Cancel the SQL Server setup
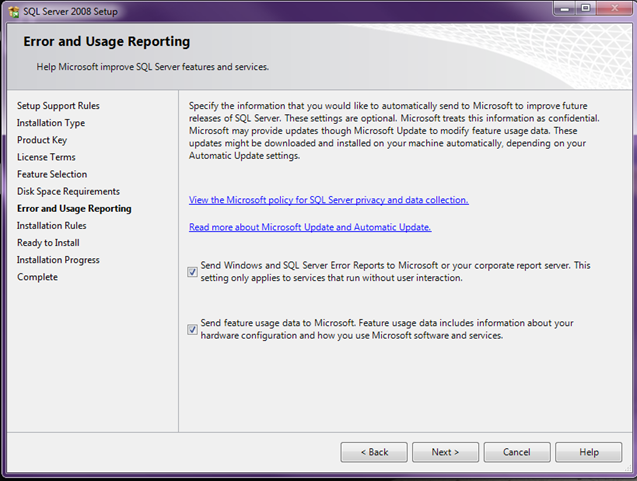Screen dimensions: 637x481 (x=517, y=452)
